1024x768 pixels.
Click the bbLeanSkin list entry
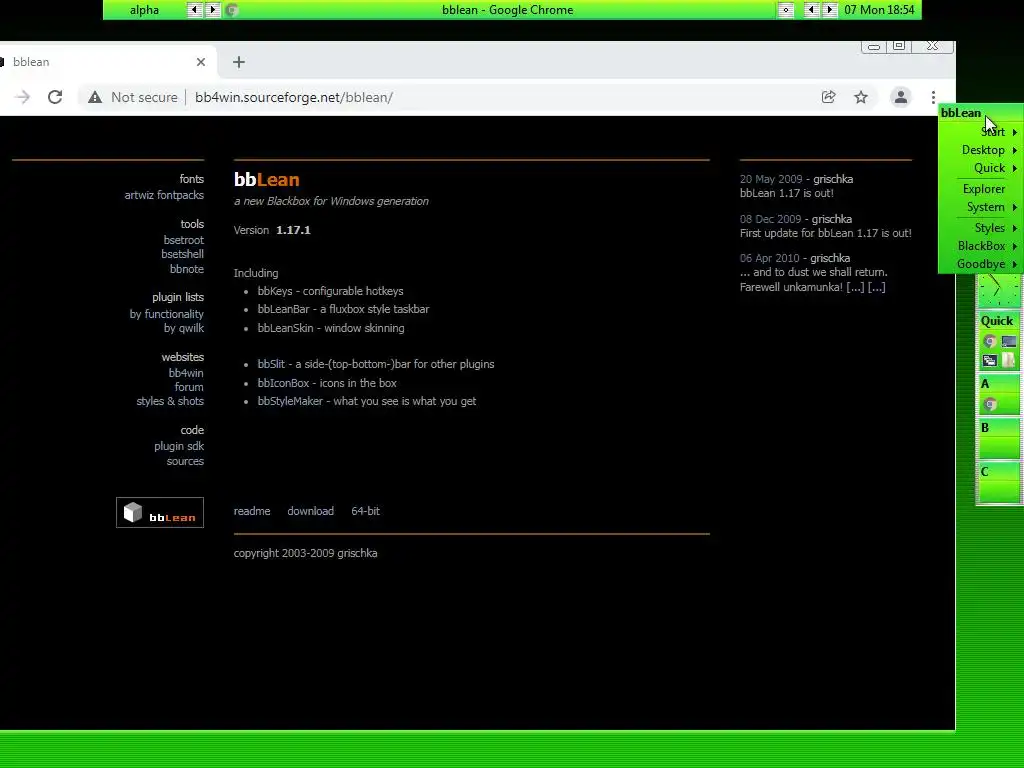pyautogui.click(x=331, y=328)
